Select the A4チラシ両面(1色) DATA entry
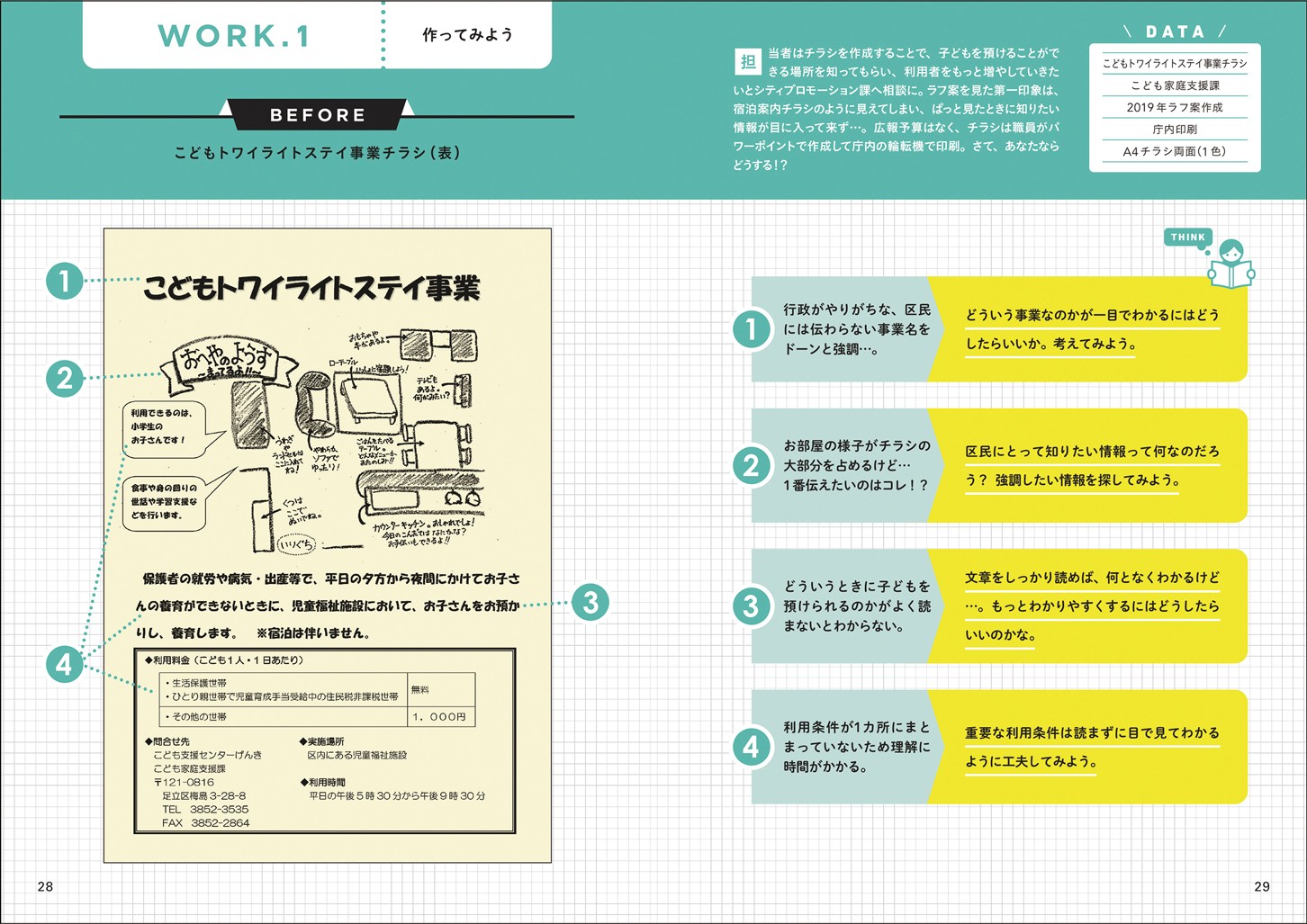This screenshot has height=924, width=1307. [x=1175, y=151]
